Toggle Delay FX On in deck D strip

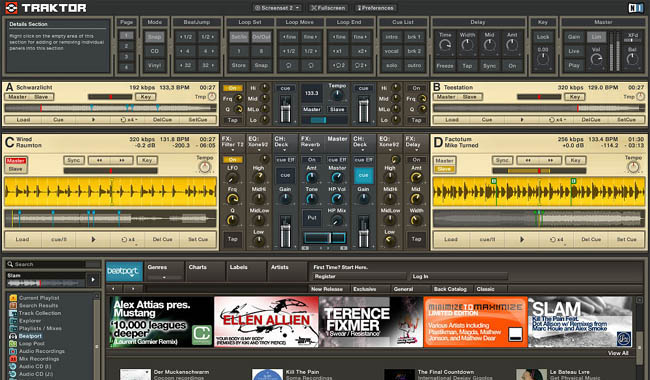tap(416, 160)
